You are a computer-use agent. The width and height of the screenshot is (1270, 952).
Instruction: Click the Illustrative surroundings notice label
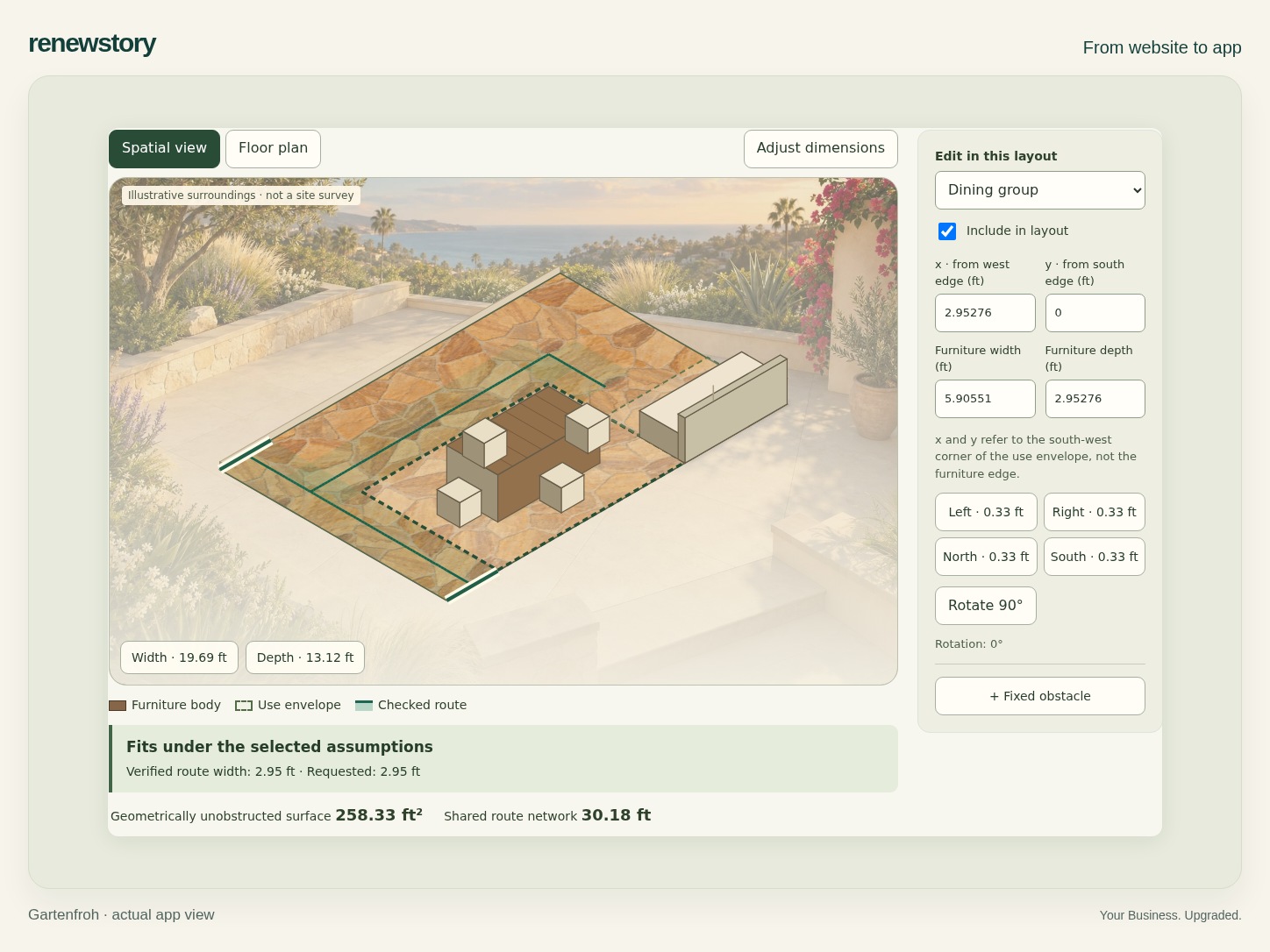point(241,195)
